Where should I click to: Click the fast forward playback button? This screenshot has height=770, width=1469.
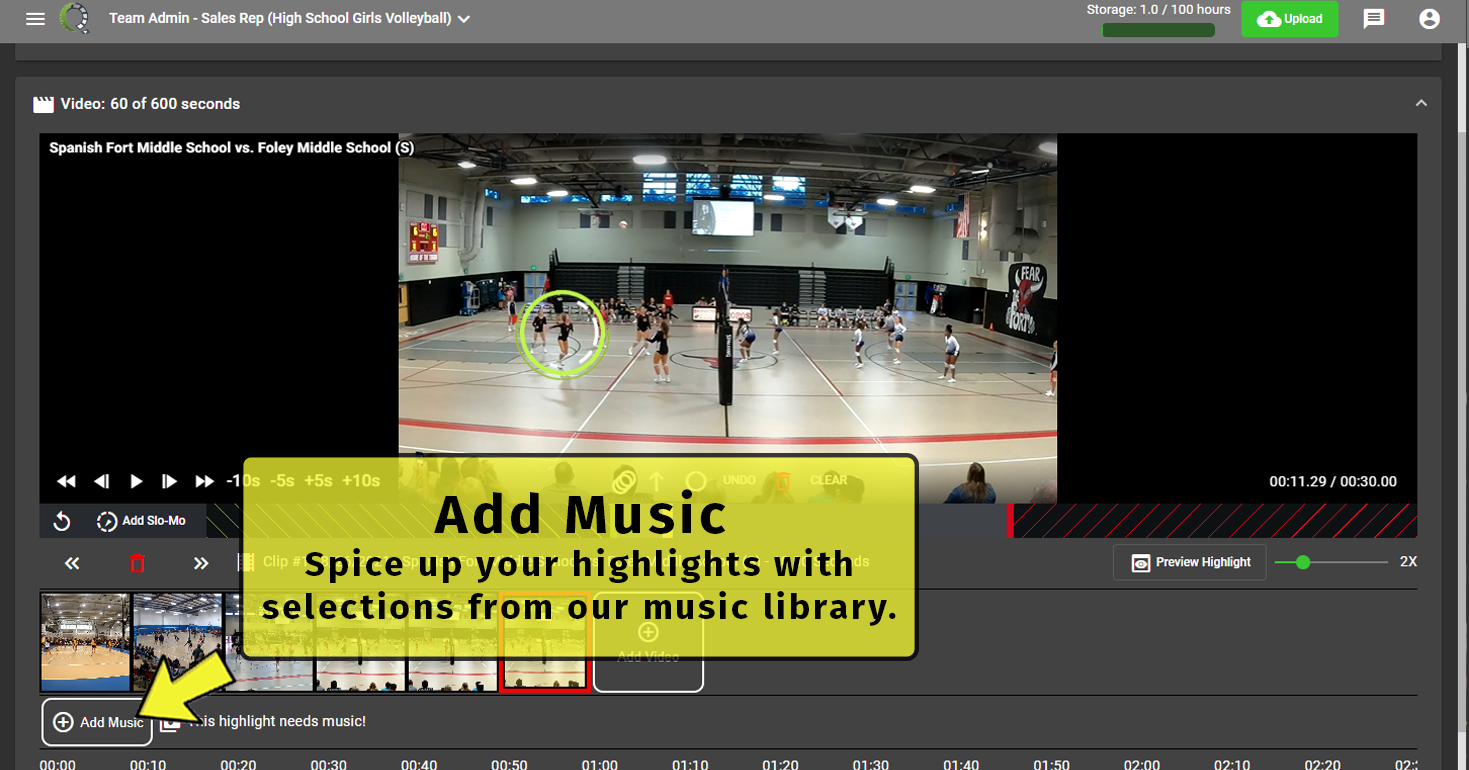tap(204, 481)
